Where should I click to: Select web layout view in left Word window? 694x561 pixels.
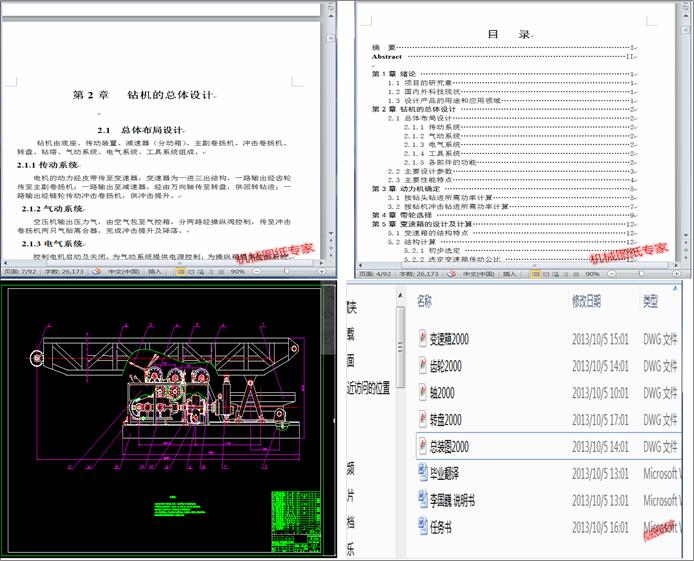[x=200, y=271]
